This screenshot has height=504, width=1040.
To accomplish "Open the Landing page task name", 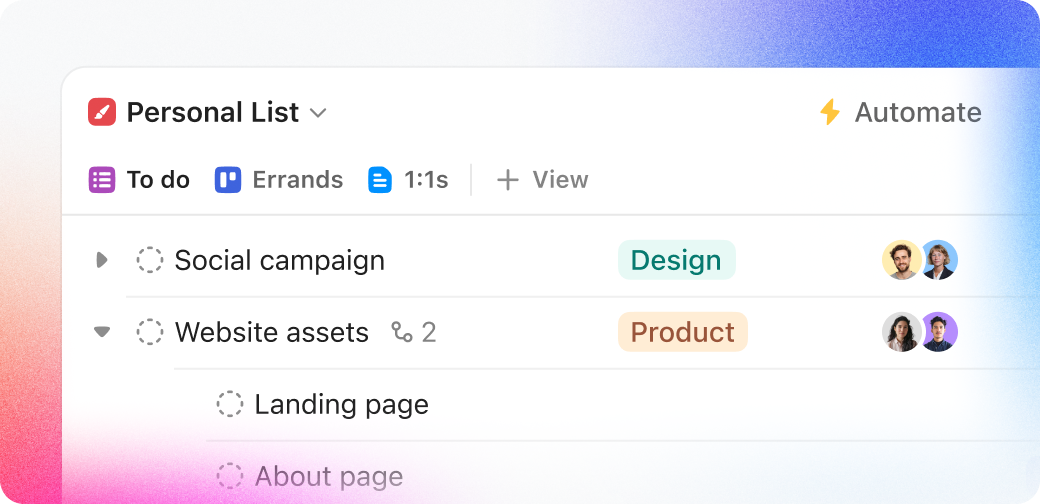I will click(x=341, y=404).
